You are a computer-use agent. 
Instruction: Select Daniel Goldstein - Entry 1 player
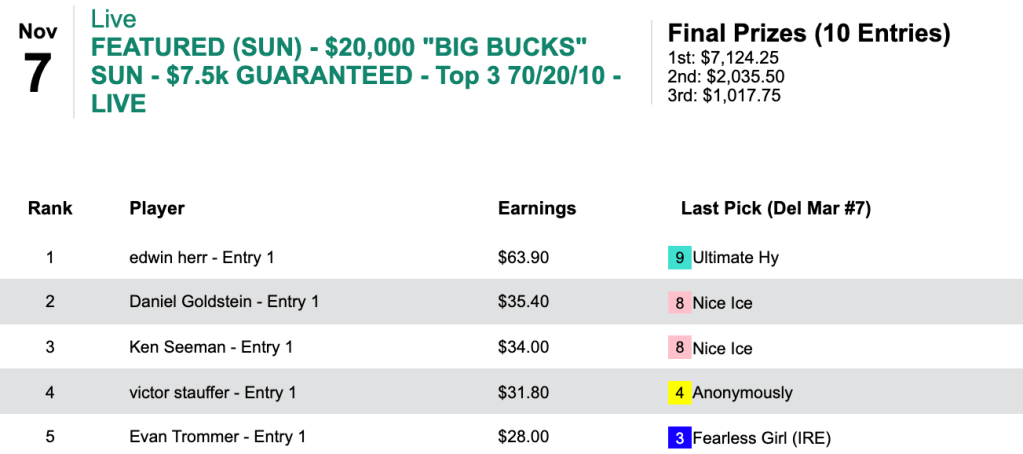tap(225, 303)
